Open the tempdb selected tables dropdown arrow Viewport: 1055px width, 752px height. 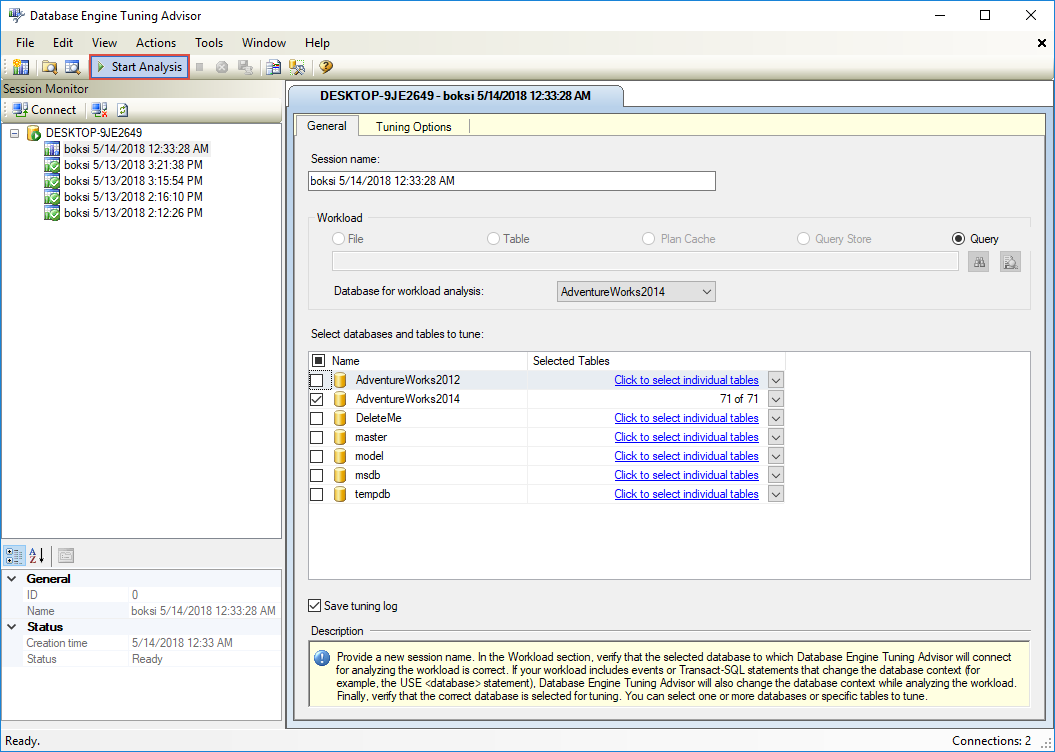point(776,494)
